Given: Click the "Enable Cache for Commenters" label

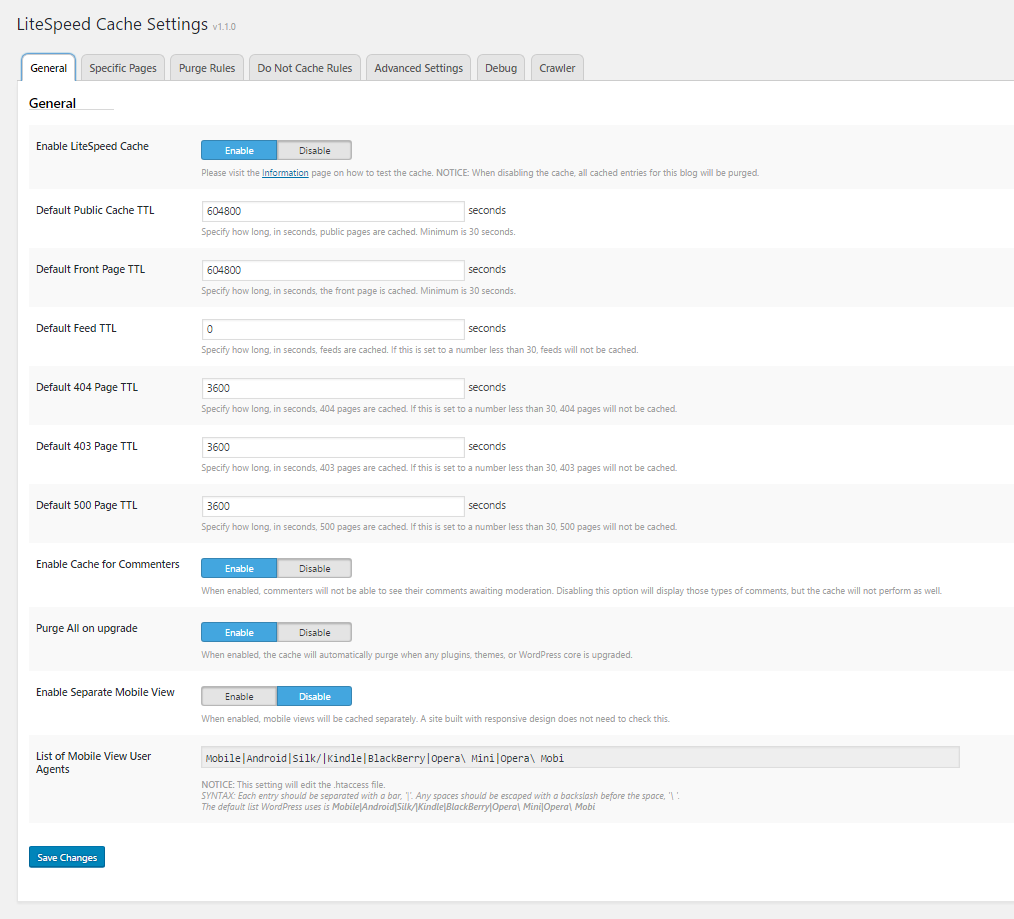Looking at the screenshot, I should (x=108, y=564).
